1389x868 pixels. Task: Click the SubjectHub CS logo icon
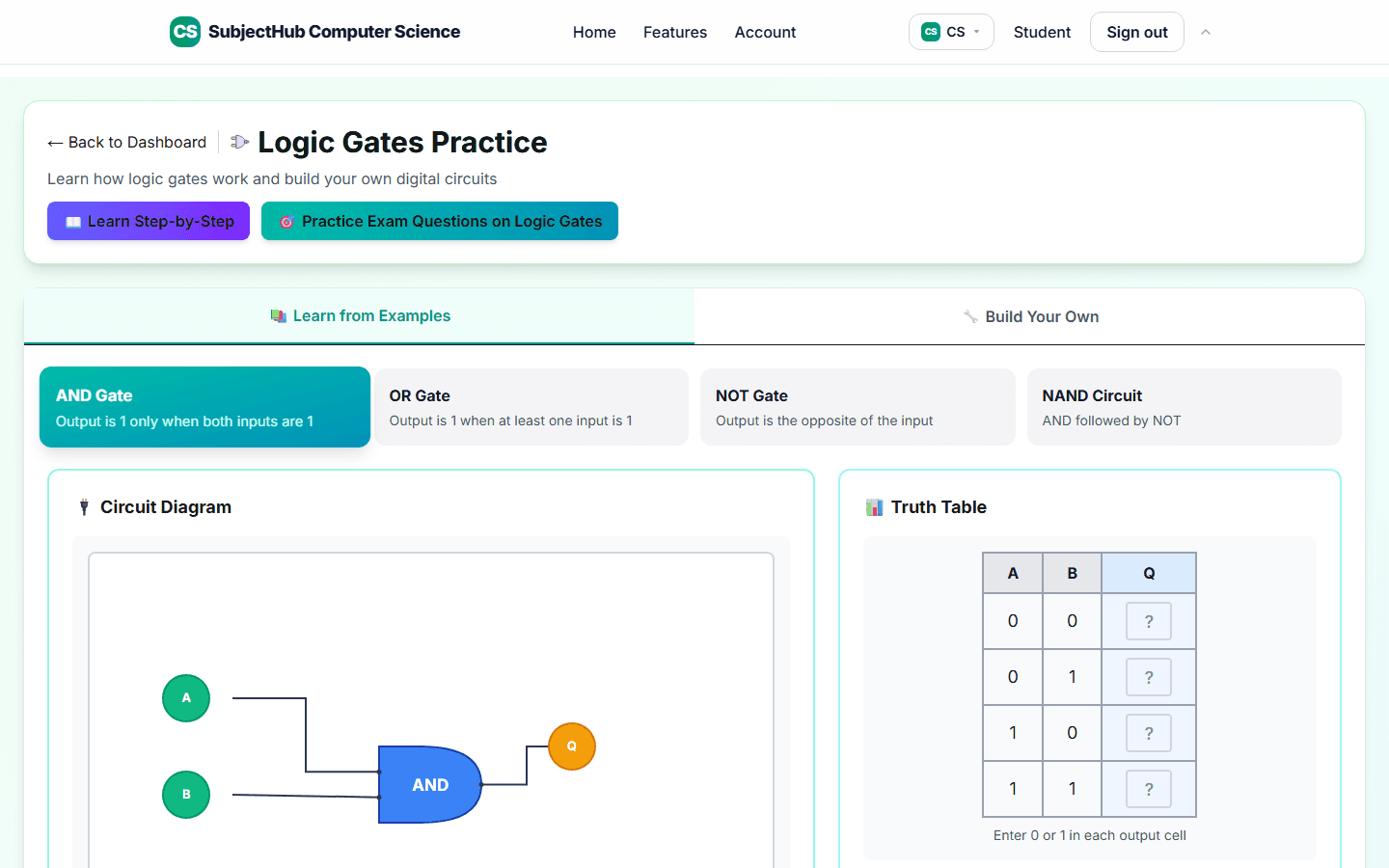pos(185,32)
